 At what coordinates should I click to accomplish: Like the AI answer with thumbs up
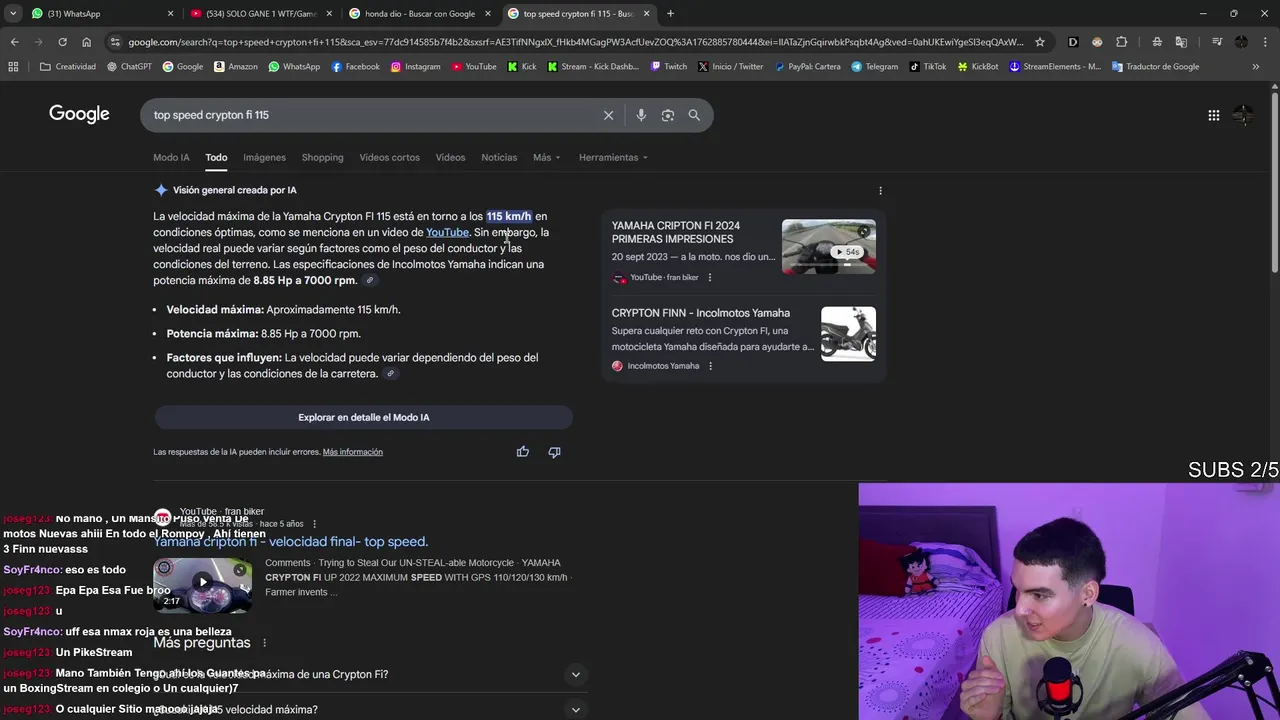tap(522, 452)
